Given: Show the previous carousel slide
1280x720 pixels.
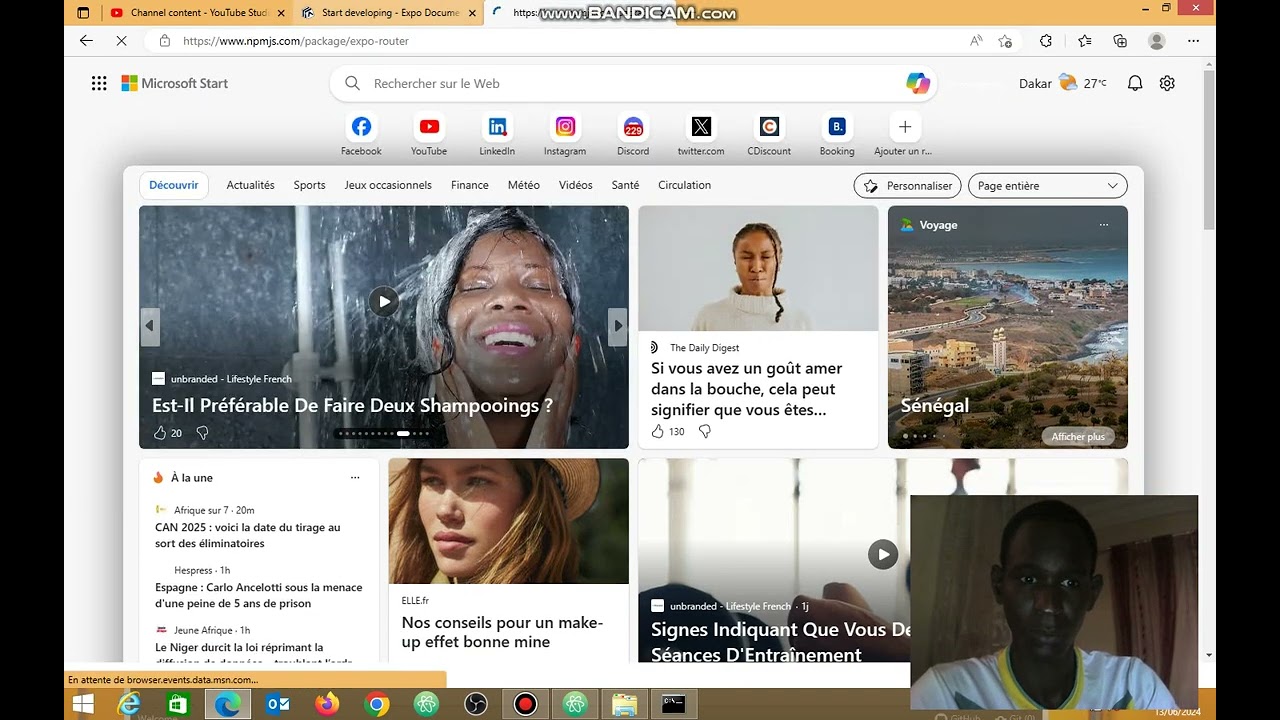Looking at the screenshot, I should coord(150,325).
